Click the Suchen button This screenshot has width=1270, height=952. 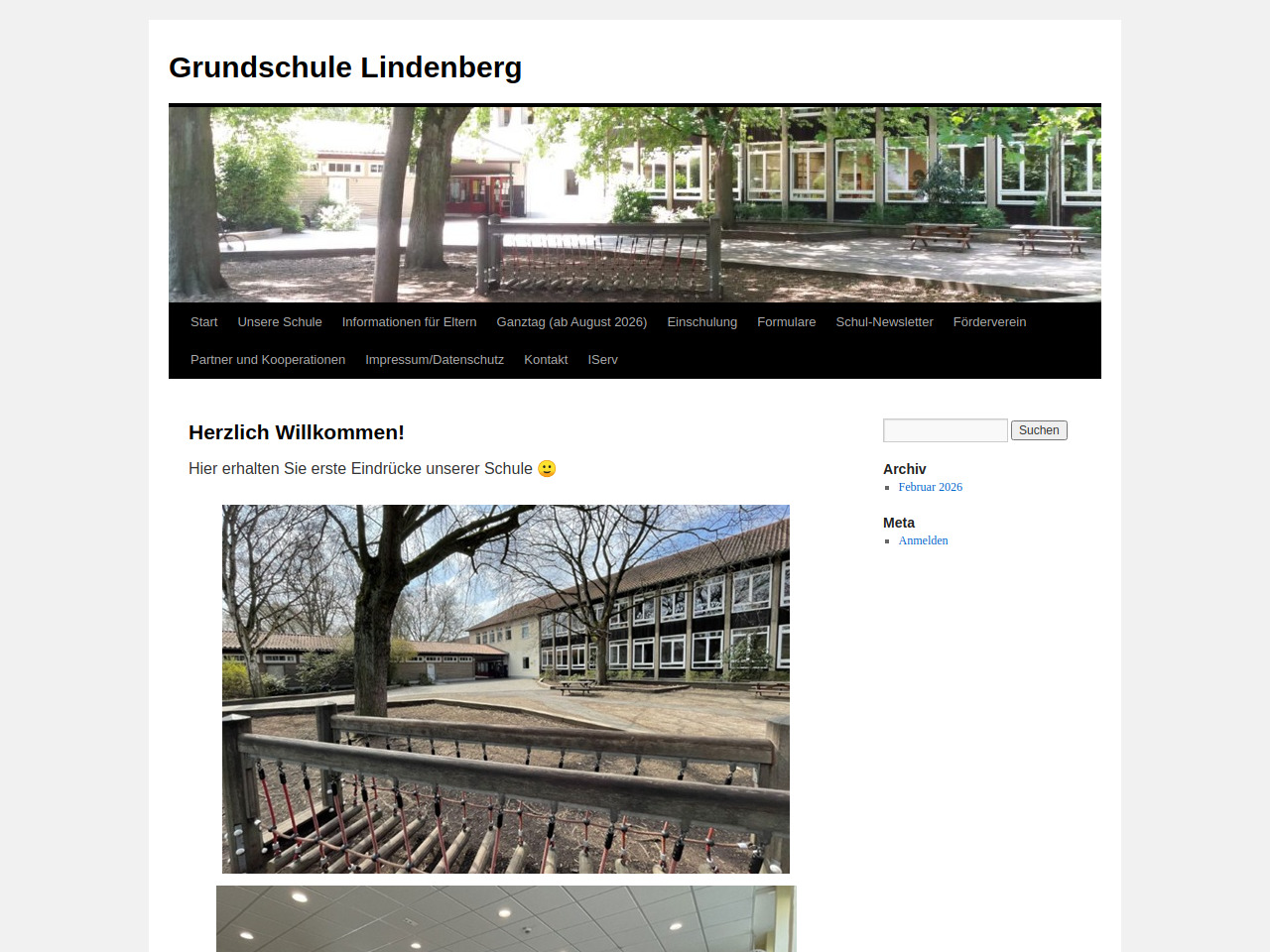1039,430
